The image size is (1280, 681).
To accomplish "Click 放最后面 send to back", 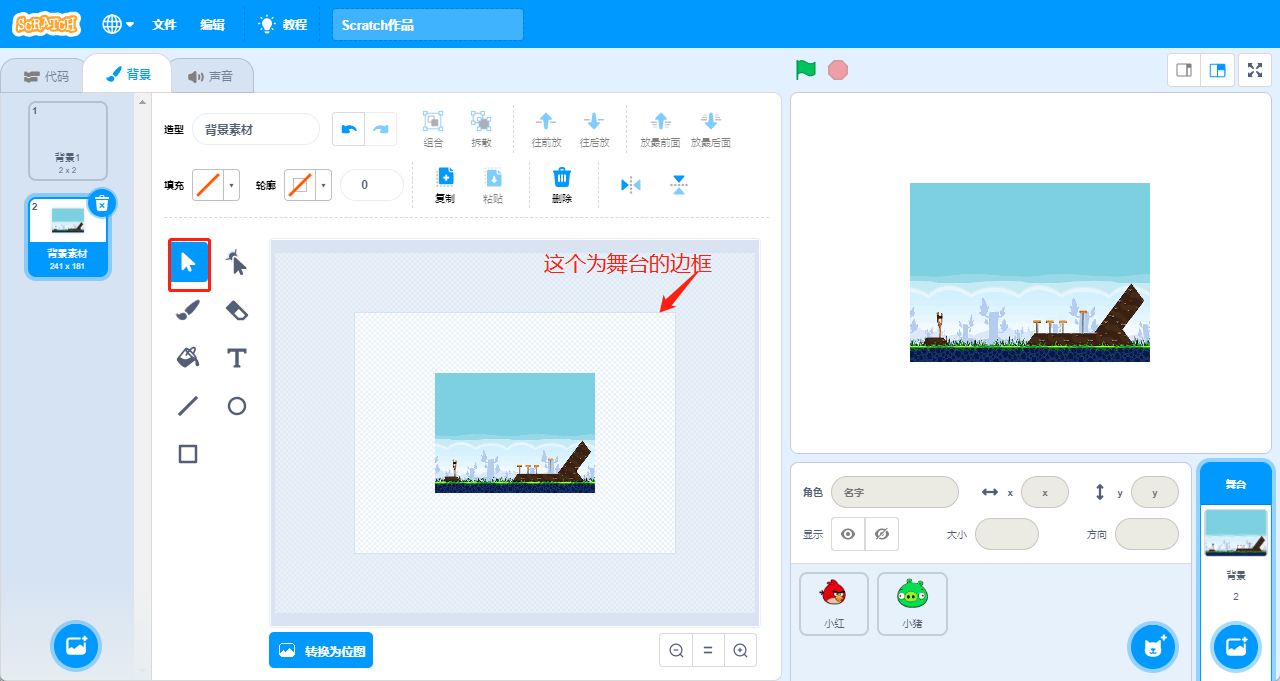I will click(x=711, y=129).
